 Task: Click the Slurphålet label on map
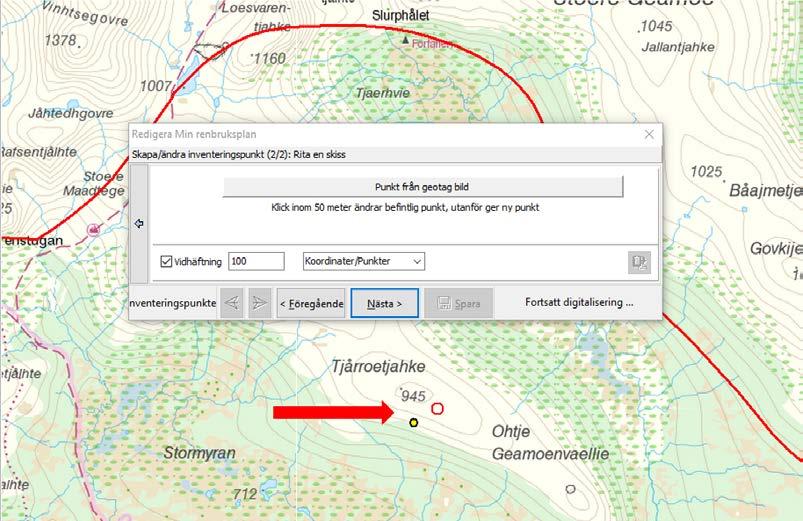click(400, 15)
